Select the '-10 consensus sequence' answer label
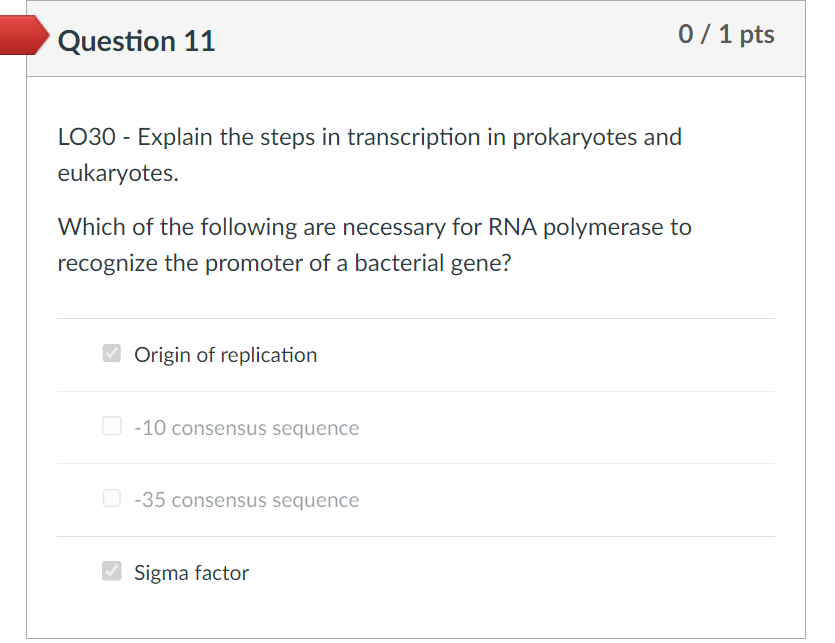 [x=245, y=427]
